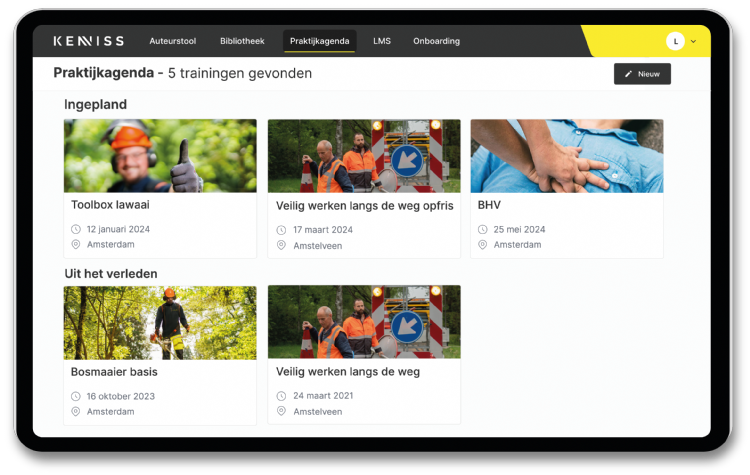Click clock icon next to 17 maart 2024

(281, 230)
